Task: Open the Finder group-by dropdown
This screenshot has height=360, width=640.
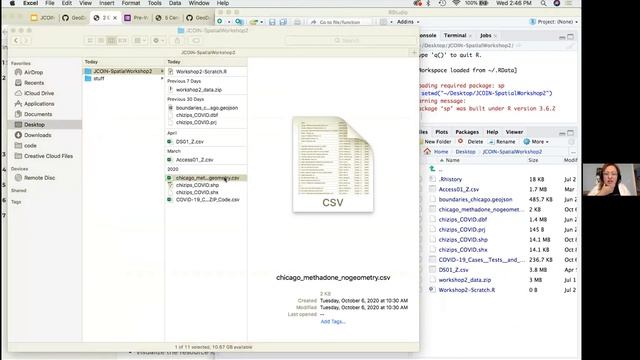Action: pos(140,40)
